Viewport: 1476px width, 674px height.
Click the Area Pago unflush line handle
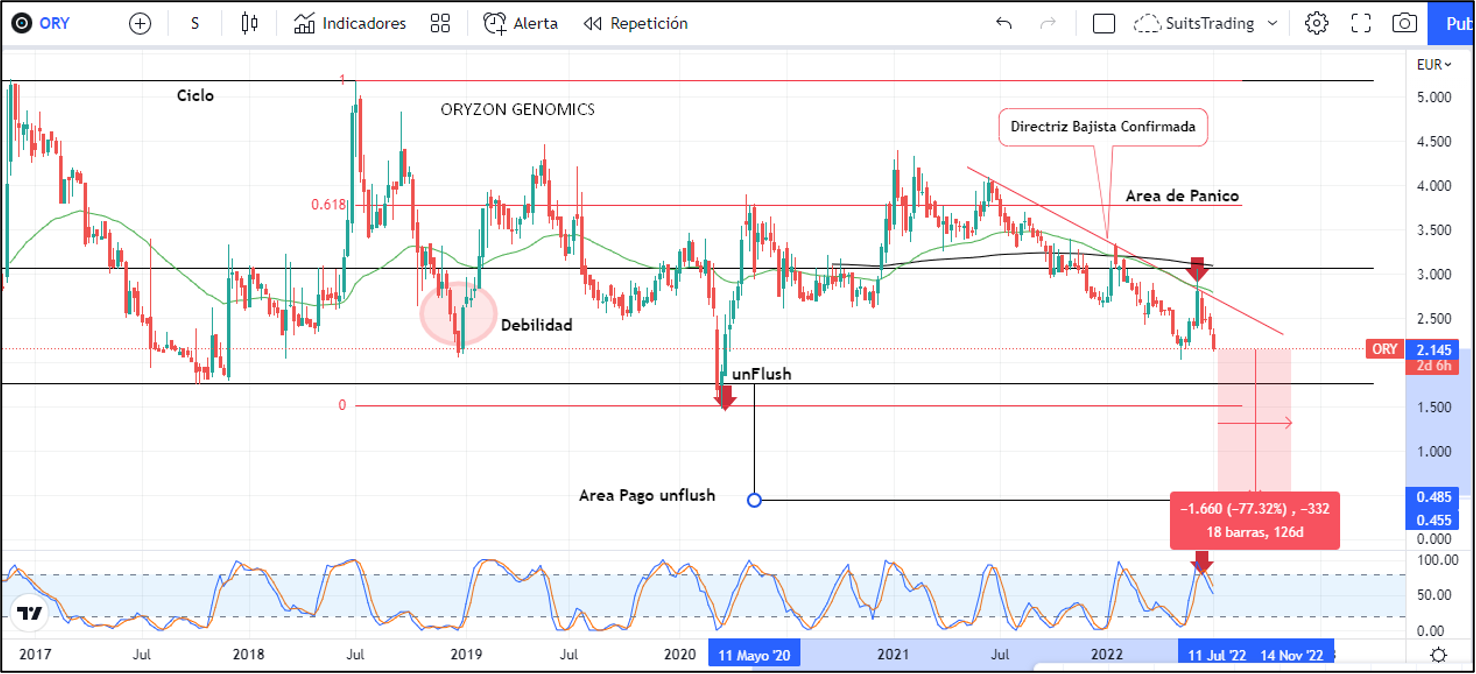[755, 499]
